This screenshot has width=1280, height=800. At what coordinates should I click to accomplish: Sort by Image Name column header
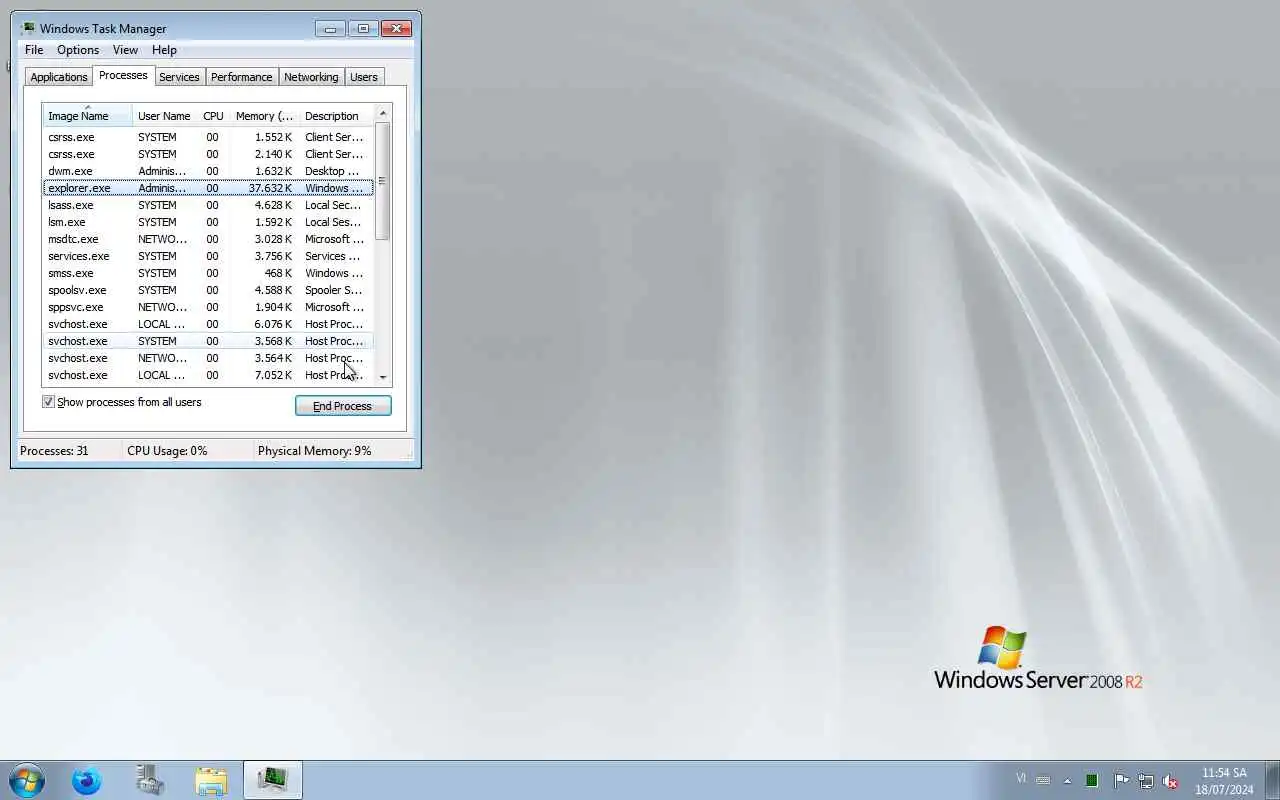click(86, 116)
